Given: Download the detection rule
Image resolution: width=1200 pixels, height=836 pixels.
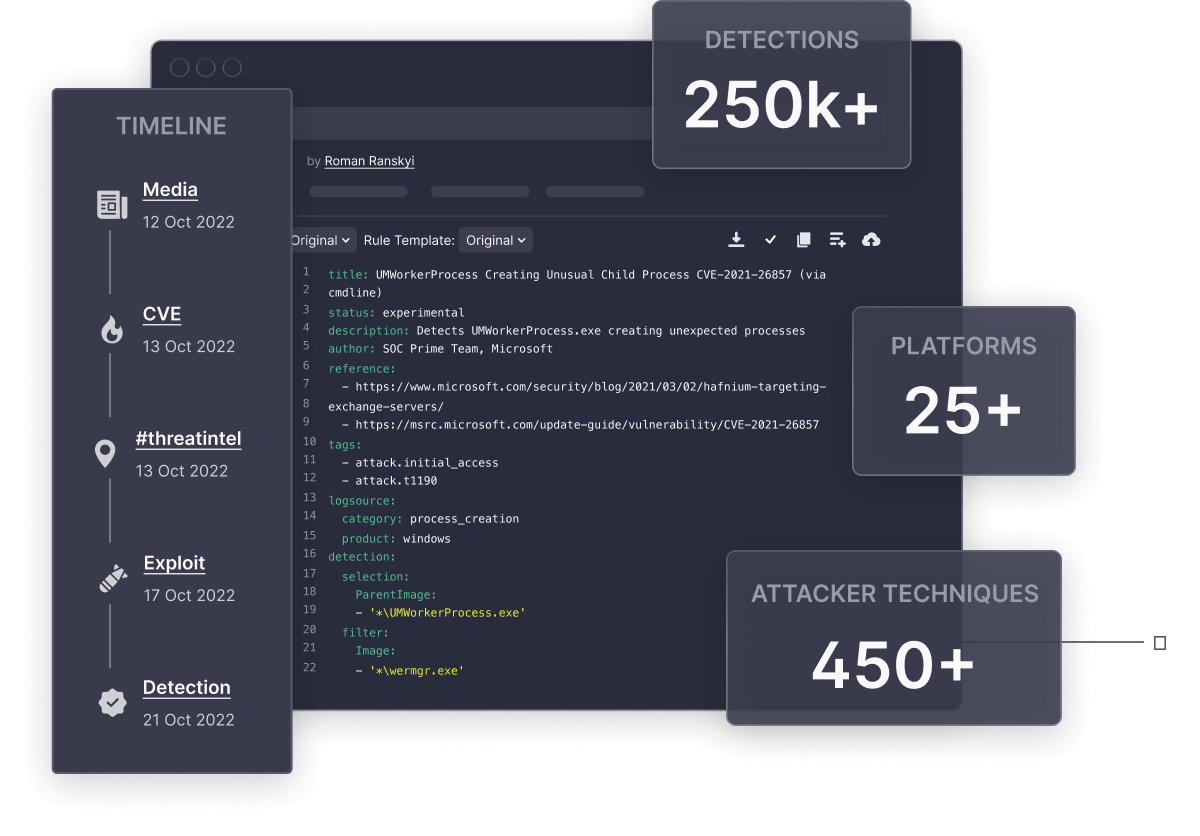Looking at the screenshot, I should 737,240.
